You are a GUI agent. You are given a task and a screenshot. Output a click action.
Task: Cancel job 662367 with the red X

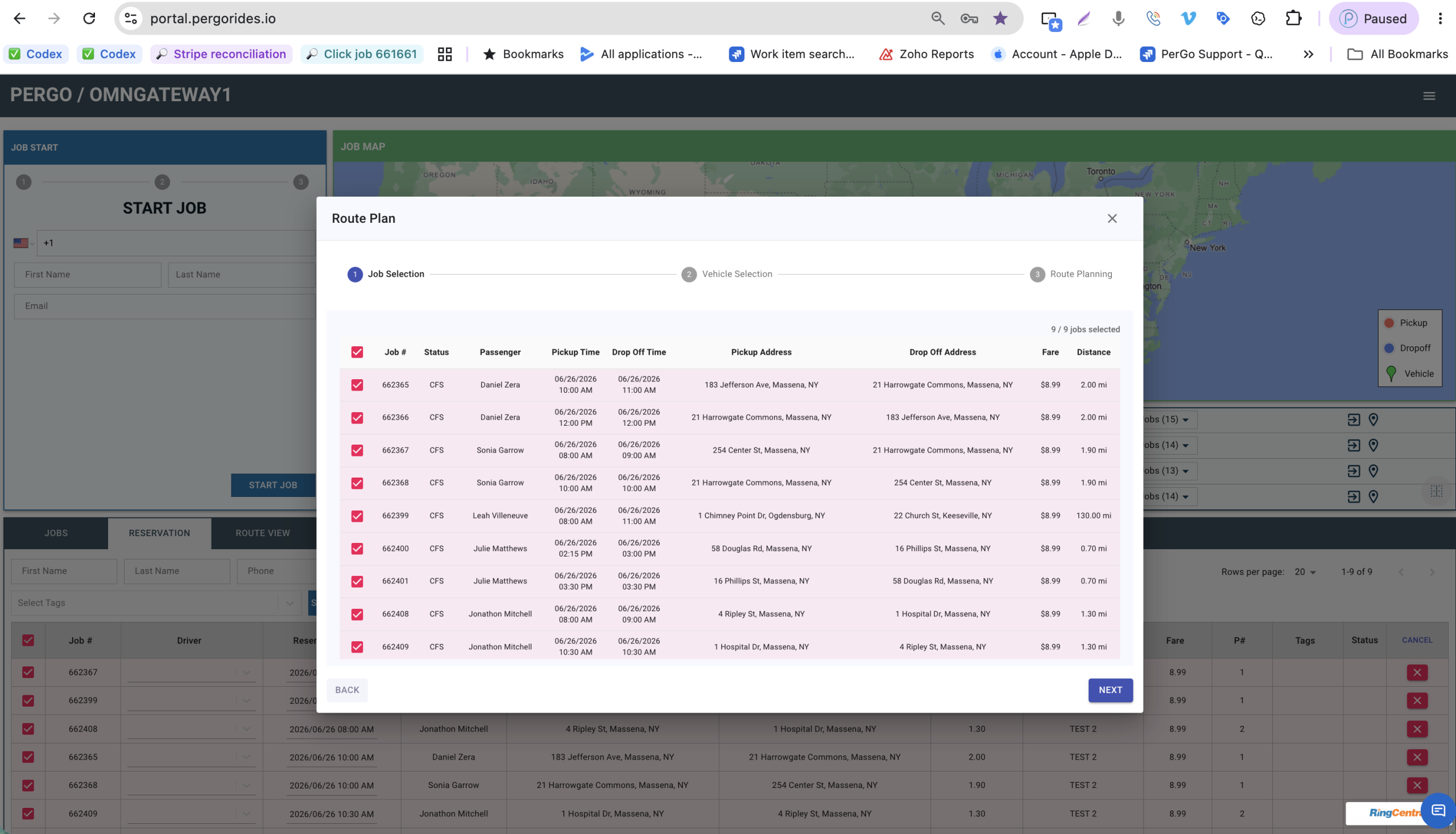coord(1416,673)
